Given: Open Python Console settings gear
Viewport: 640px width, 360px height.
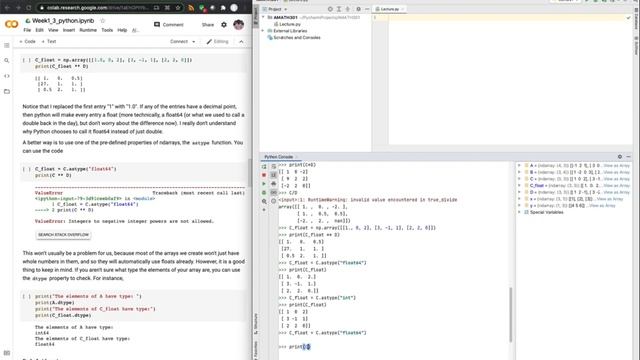Looking at the screenshot, I should (x=620, y=157).
